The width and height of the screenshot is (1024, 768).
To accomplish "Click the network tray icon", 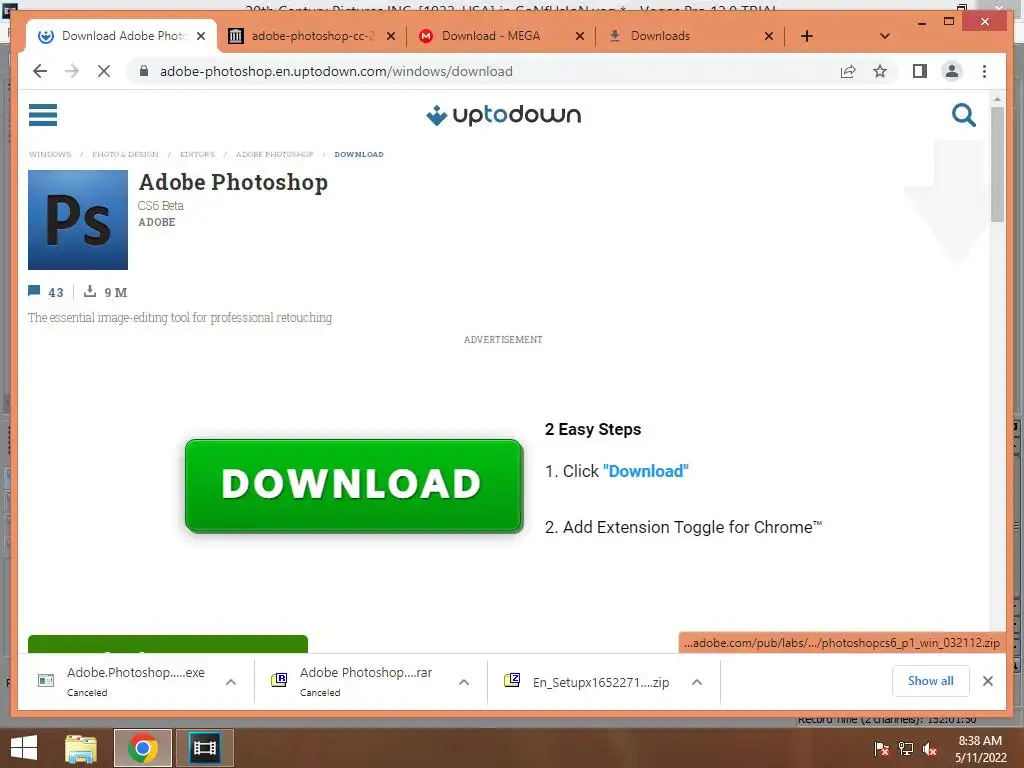I will pyautogui.click(x=906, y=749).
